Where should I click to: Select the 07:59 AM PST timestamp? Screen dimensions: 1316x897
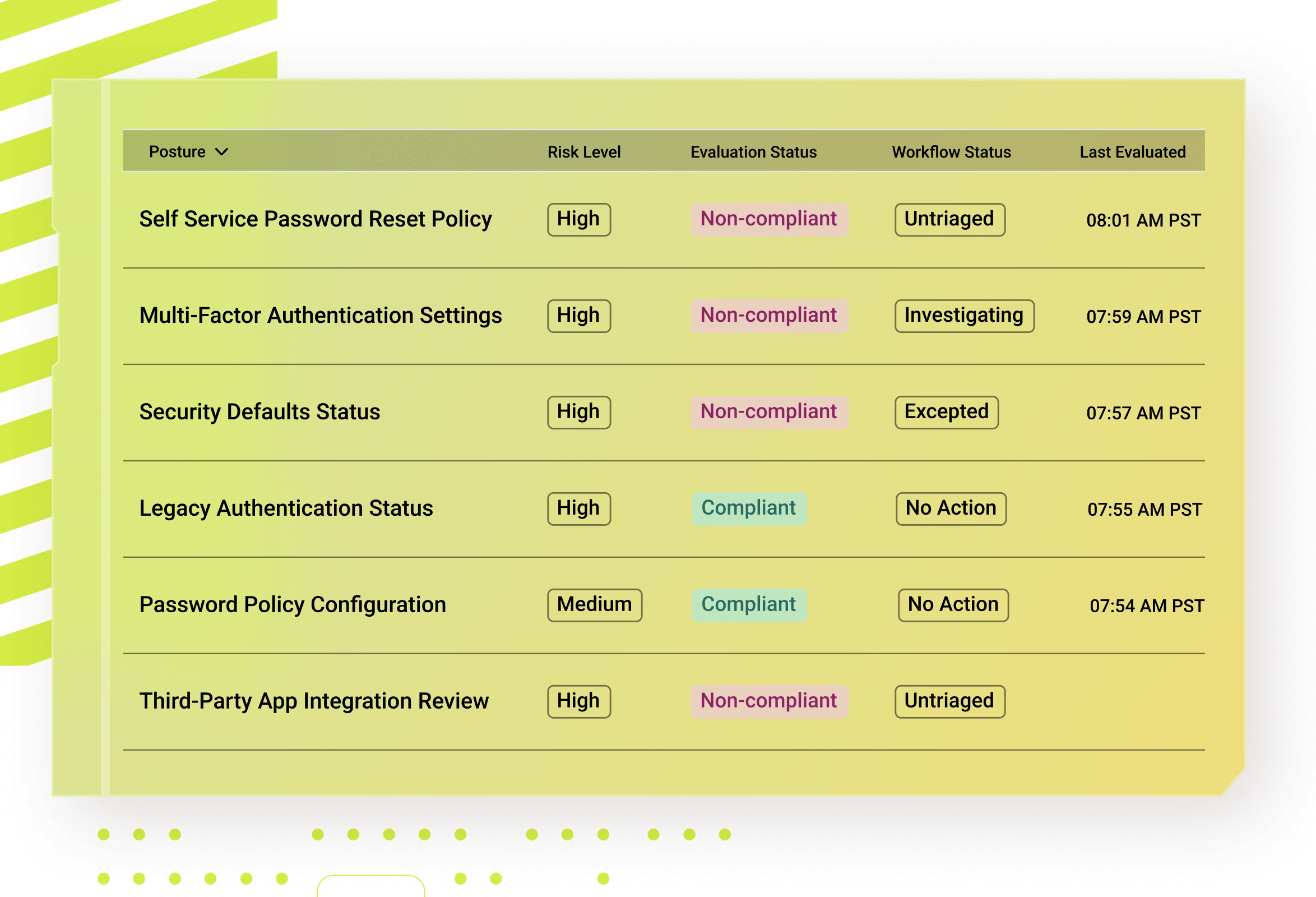1143,317
